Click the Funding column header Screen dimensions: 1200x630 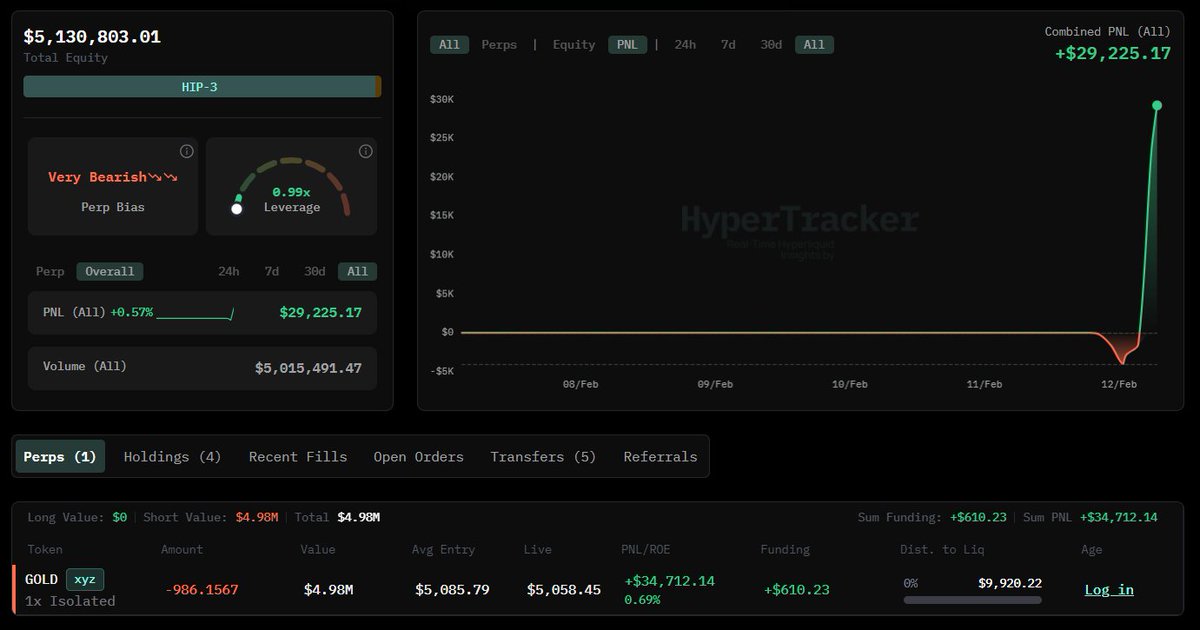785,549
